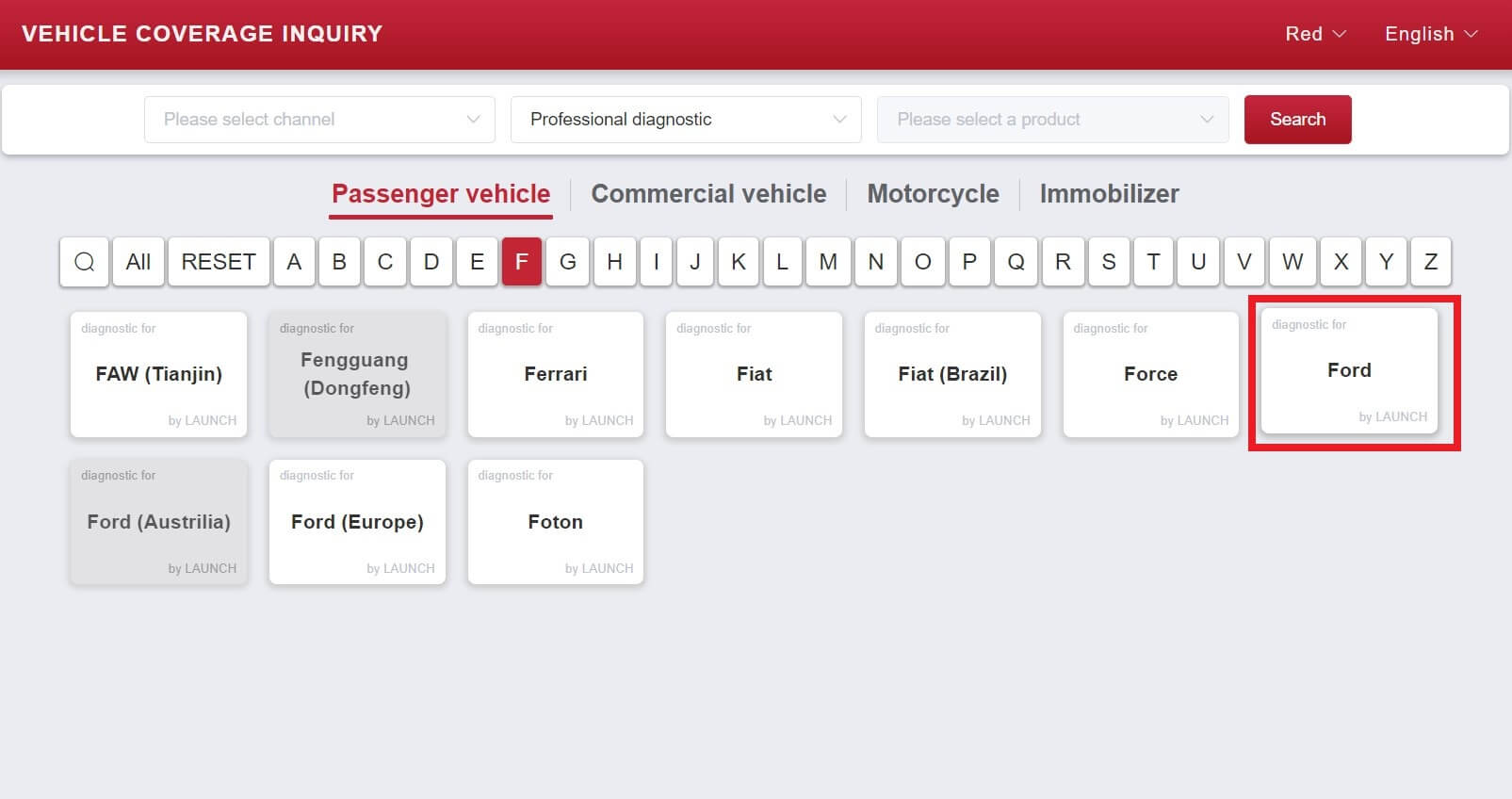Open the Please select channel dropdown
Image resolution: width=1512 pixels, height=799 pixels.
pos(319,120)
